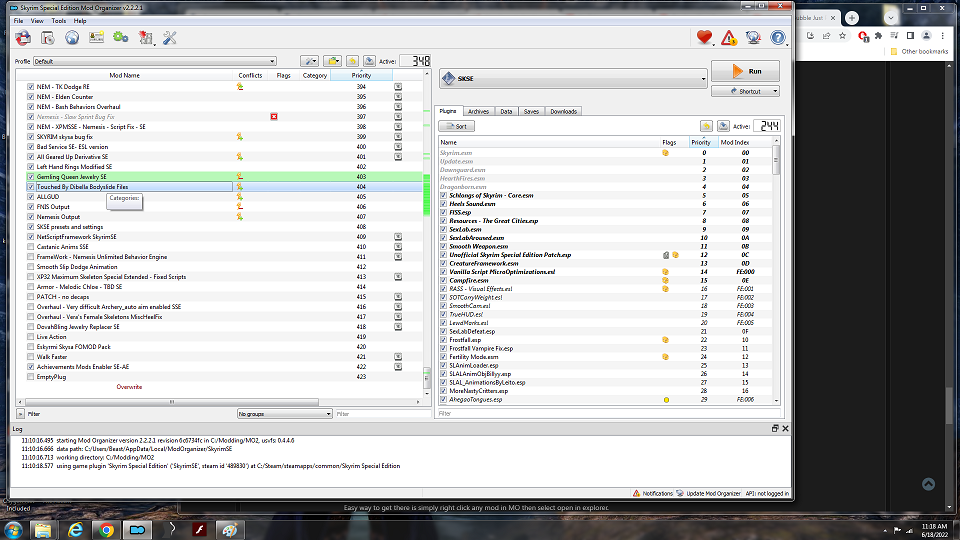Switch to the Saves tab
The height and width of the screenshot is (540, 960).
(531, 111)
